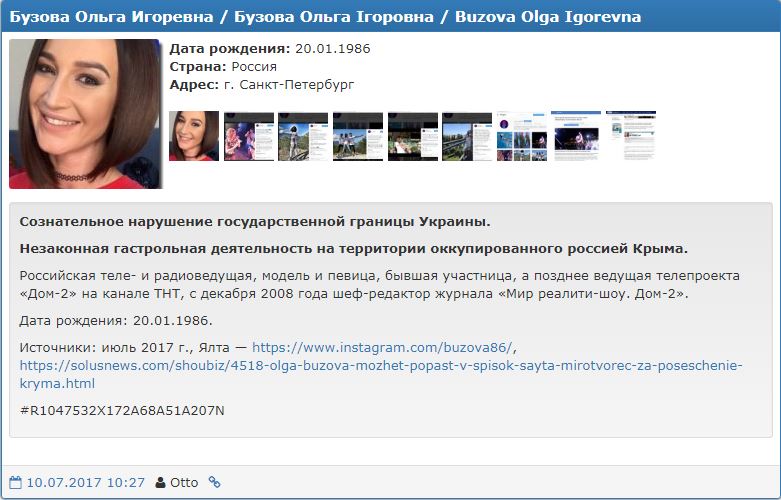This screenshot has width=781, height=500.
Task: Click the Дата рождения line in gray box
Action: point(116,320)
